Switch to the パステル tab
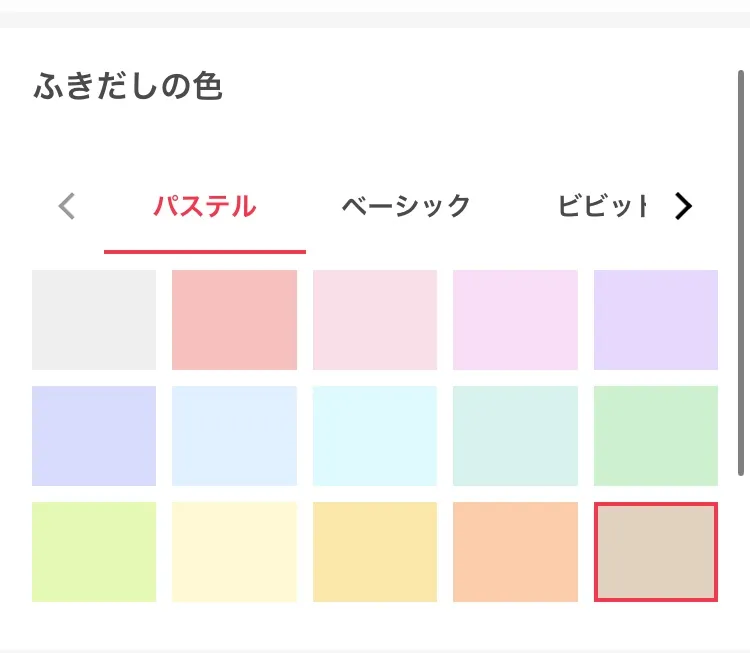 point(204,207)
